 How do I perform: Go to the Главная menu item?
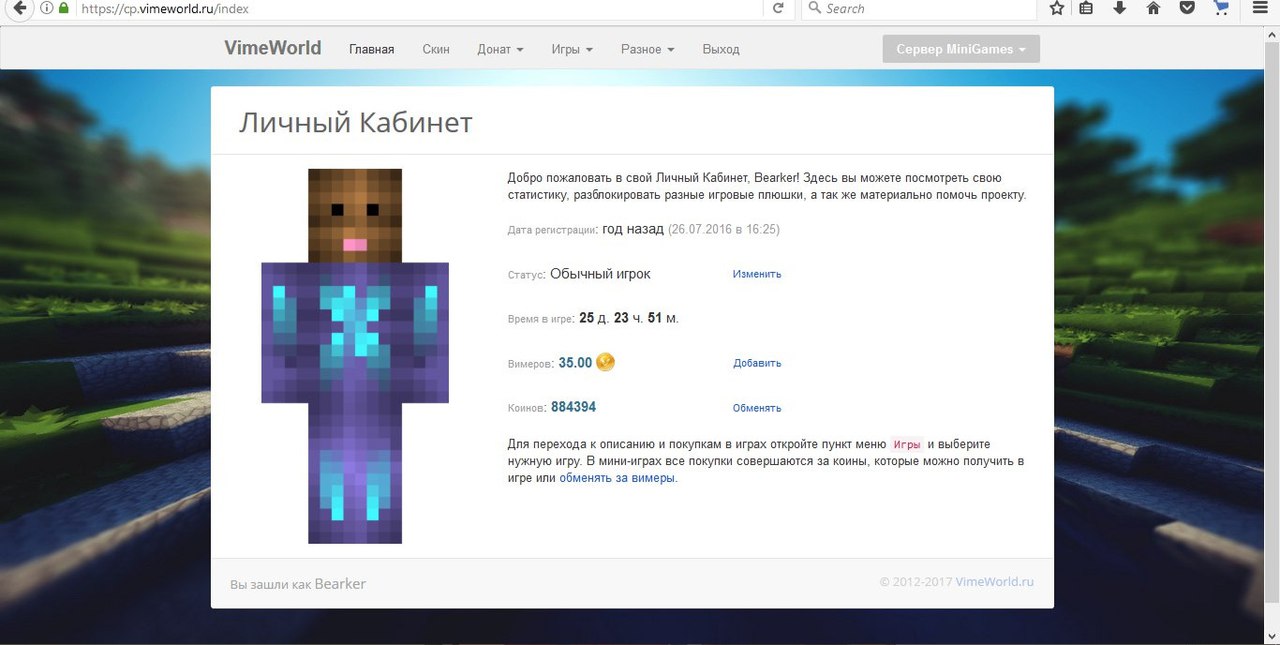point(372,49)
